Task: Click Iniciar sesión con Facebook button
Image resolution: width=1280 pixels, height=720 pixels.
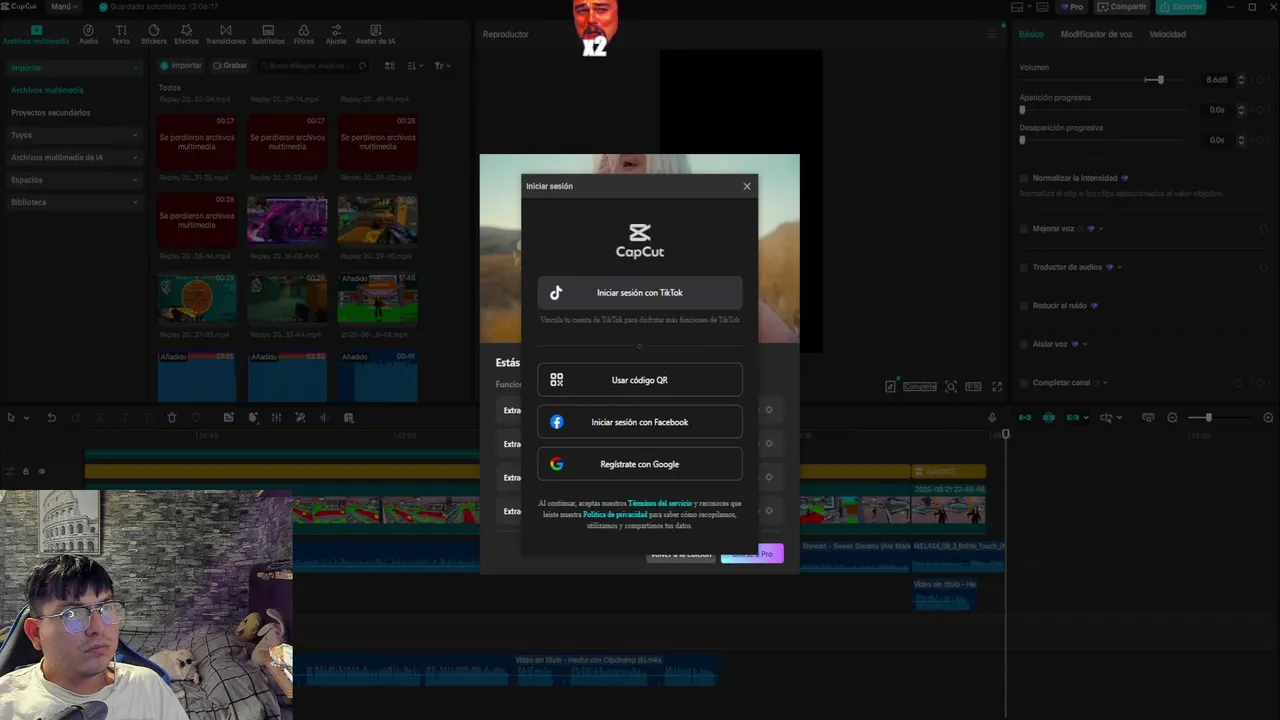Action: 640,422
